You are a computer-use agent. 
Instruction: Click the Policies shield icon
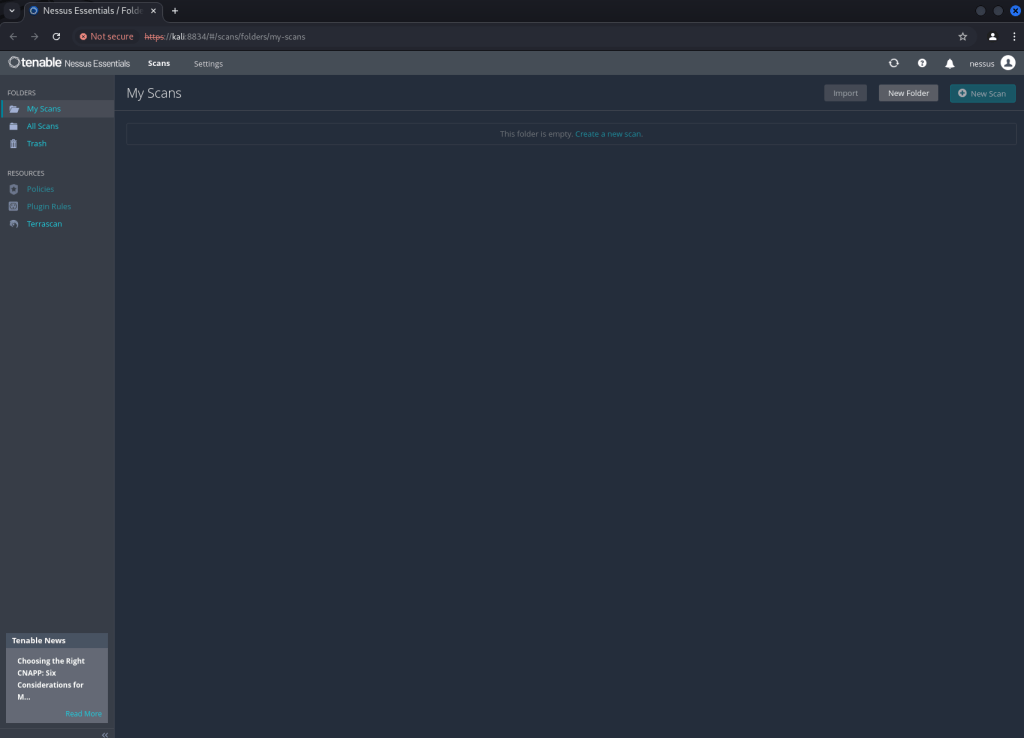pos(14,189)
